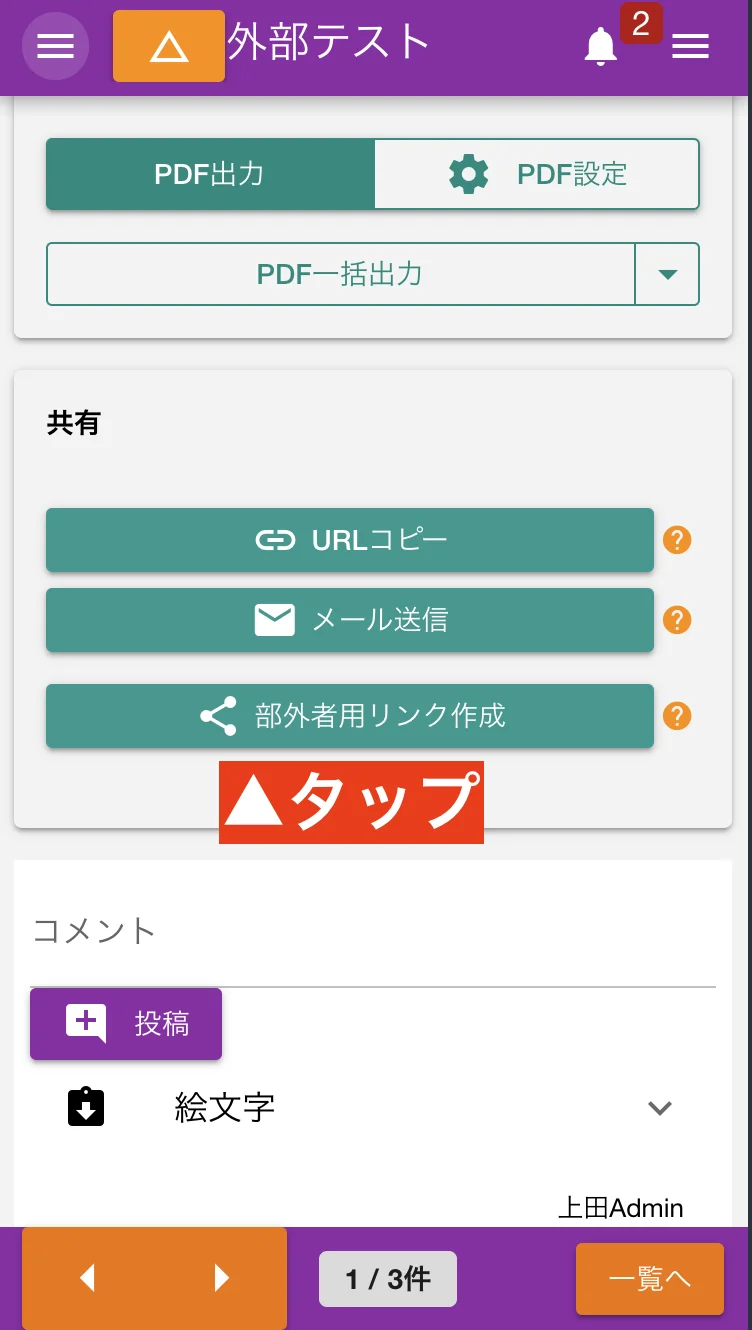The height and width of the screenshot is (1330, 752).
Task: Click the gear icon on PDF設定
Action: pyautogui.click(x=467, y=173)
